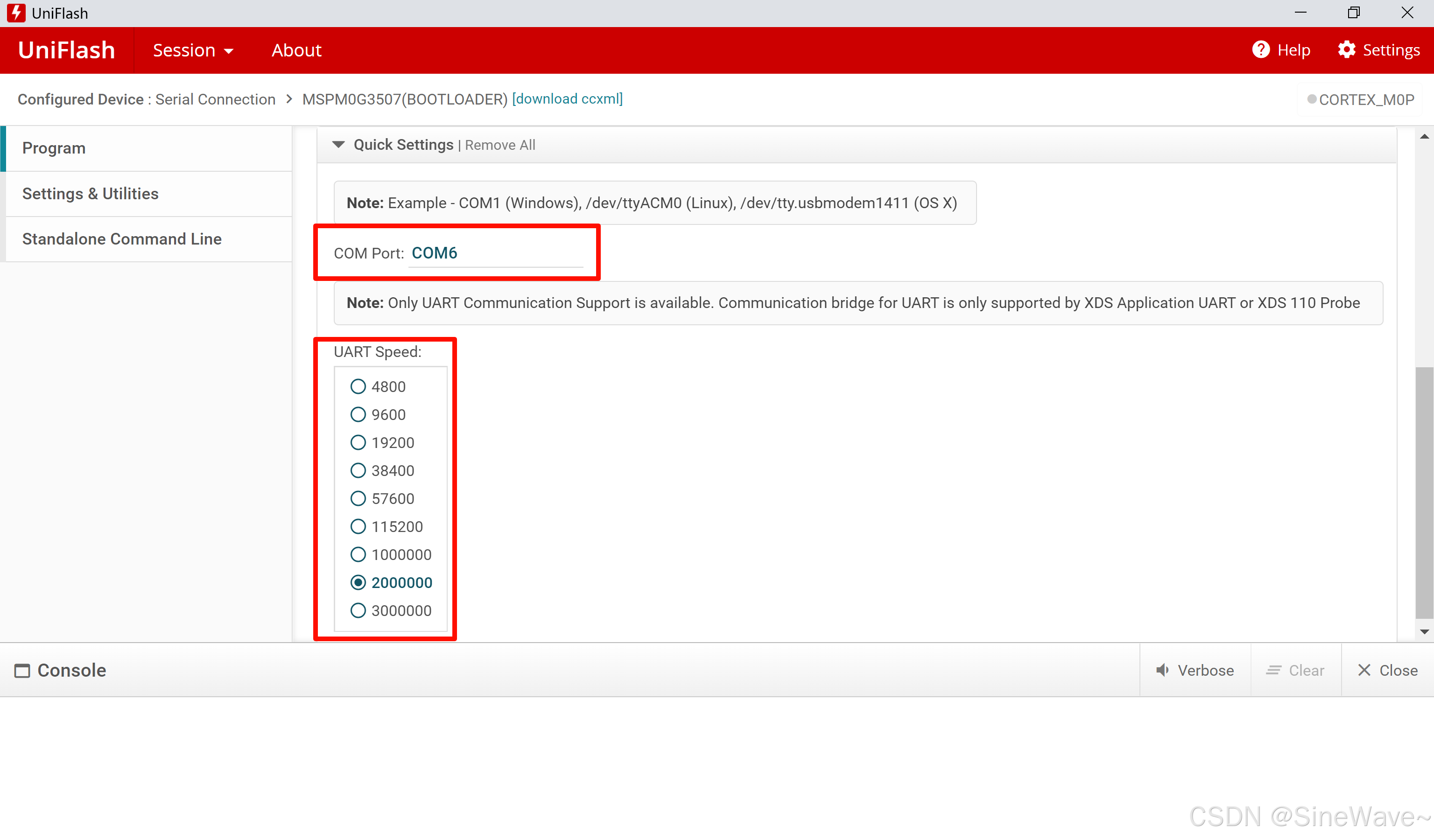Screen dimensions: 1434x840
Task: Click the Close X icon in console
Action: pos(1364,670)
